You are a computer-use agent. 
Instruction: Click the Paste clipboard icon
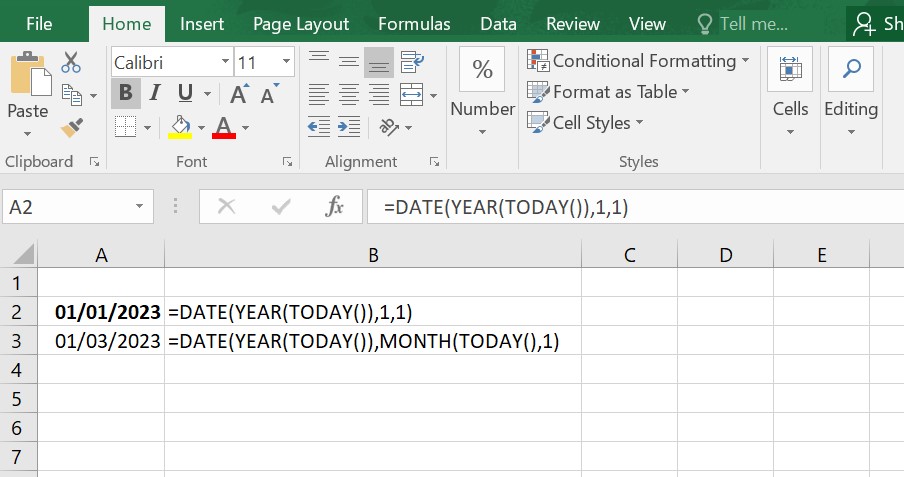pos(31,74)
